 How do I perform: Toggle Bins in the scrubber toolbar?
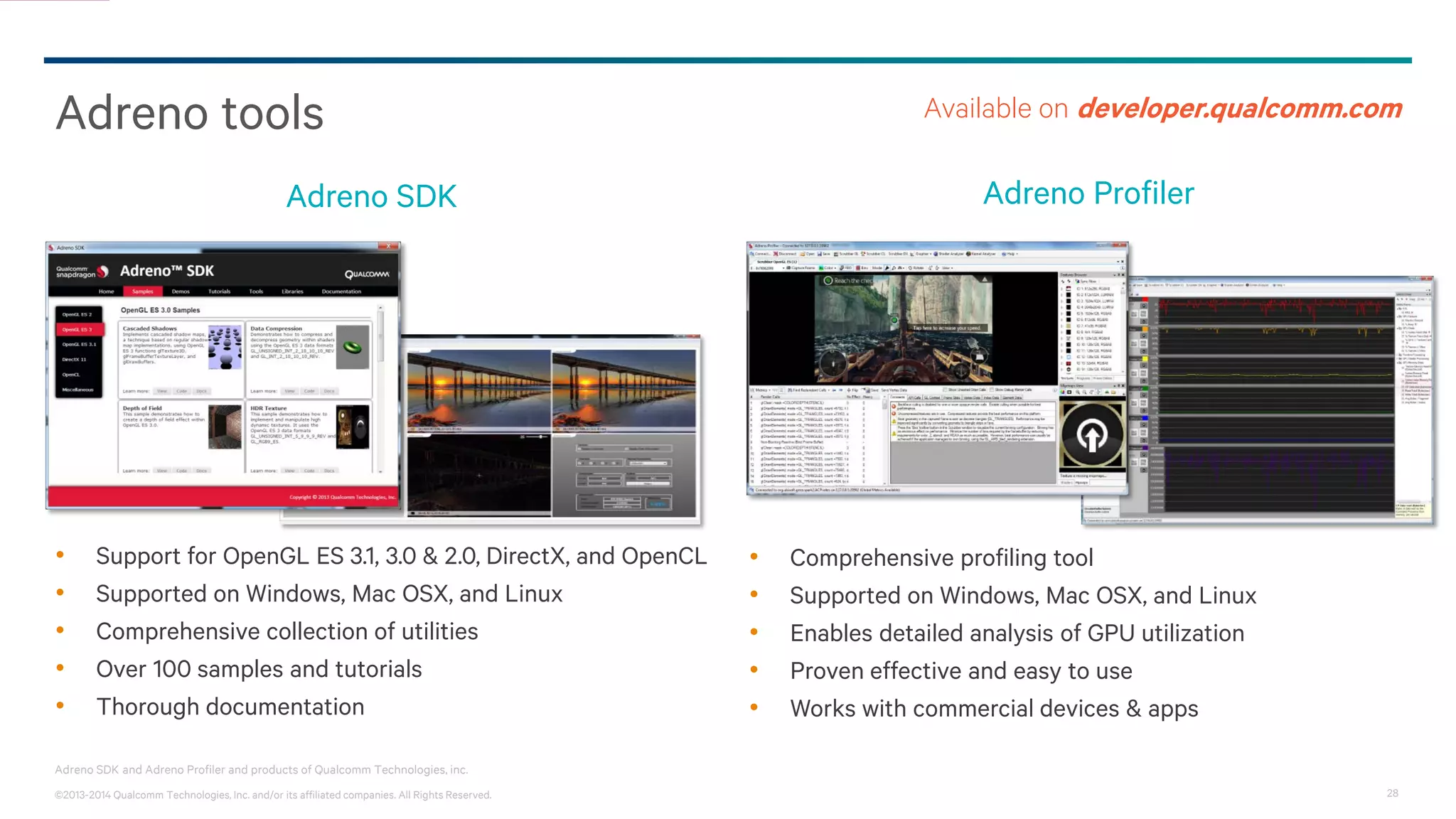point(862,268)
